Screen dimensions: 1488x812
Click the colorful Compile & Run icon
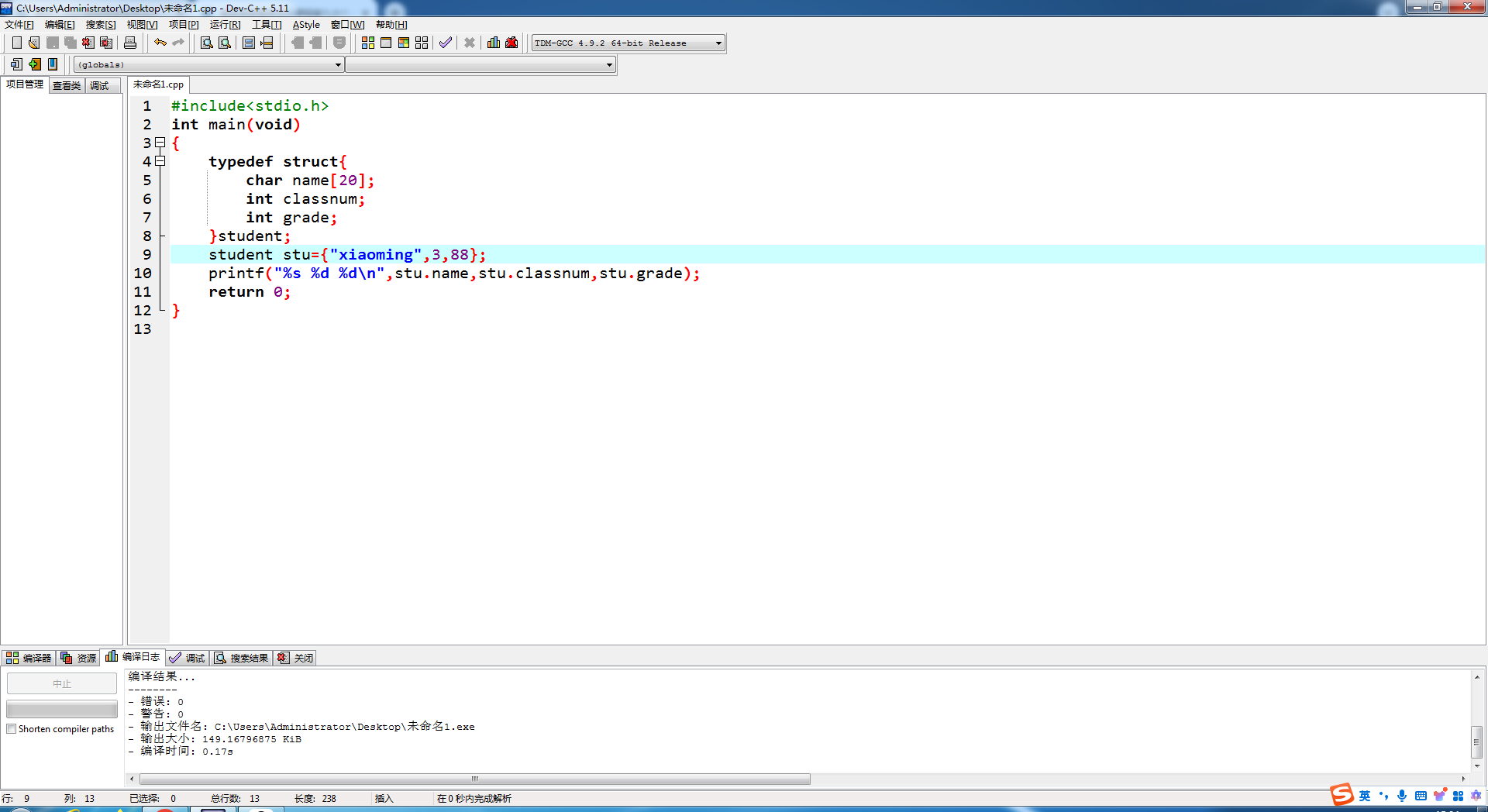[x=404, y=43]
